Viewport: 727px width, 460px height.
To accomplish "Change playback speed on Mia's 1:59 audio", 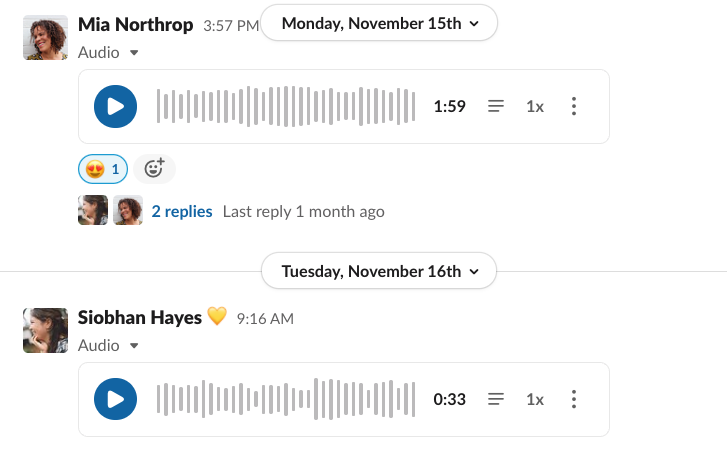I will click(x=535, y=106).
